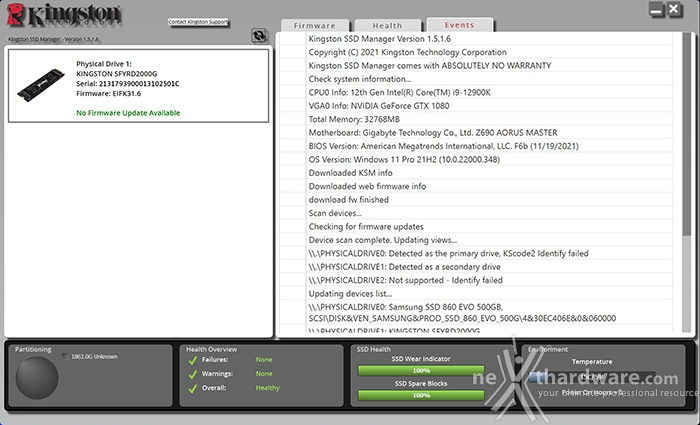Image resolution: width=700 pixels, height=425 pixels.
Task: Minimize the Kingston SSD Manager window
Action: pos(657,9)
